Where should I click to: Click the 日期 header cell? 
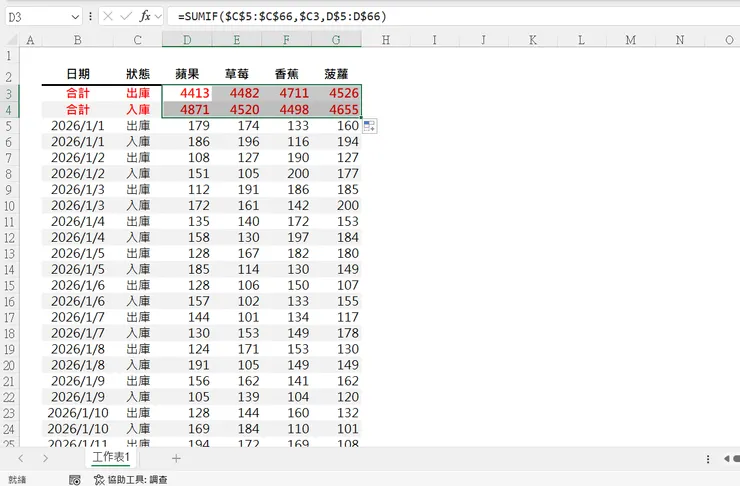[x=78, y=74]
